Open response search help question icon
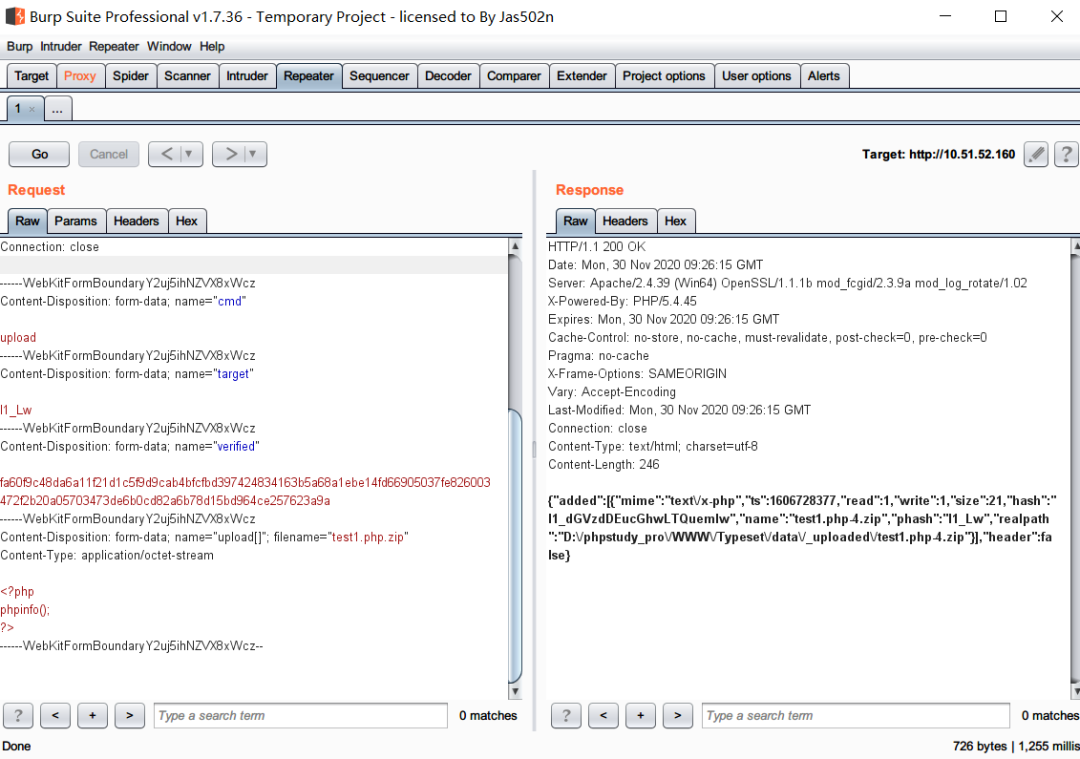1080x759 pixels. 566,716
